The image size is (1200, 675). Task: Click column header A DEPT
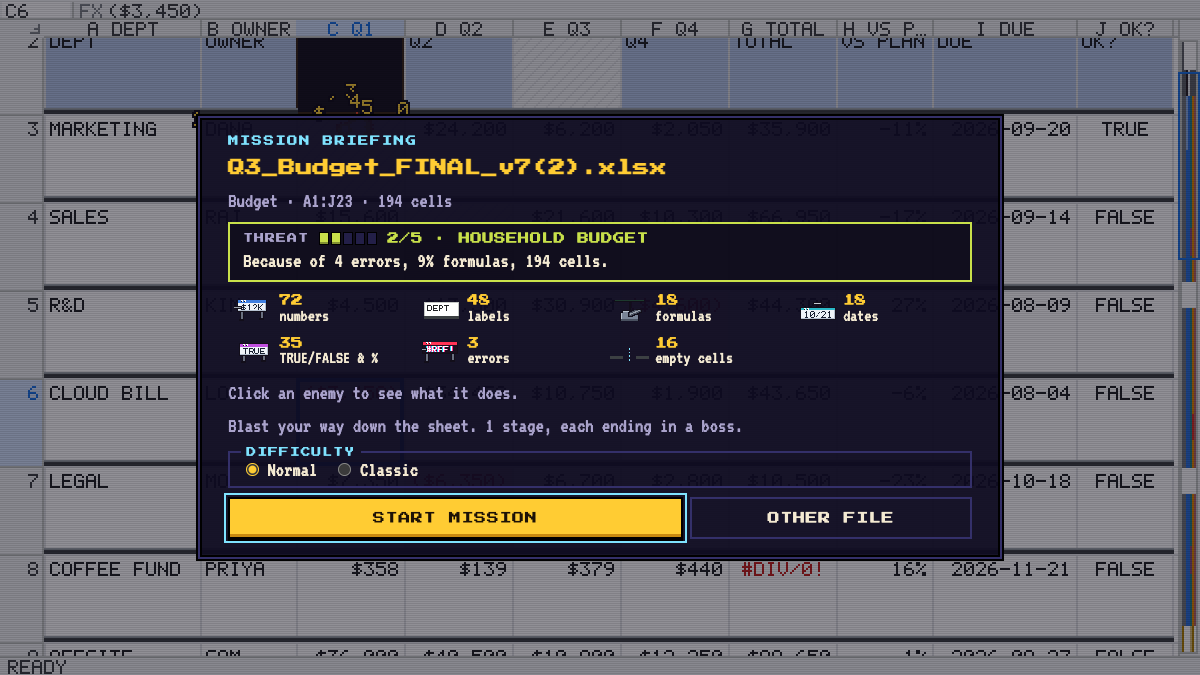pos(122,29)
